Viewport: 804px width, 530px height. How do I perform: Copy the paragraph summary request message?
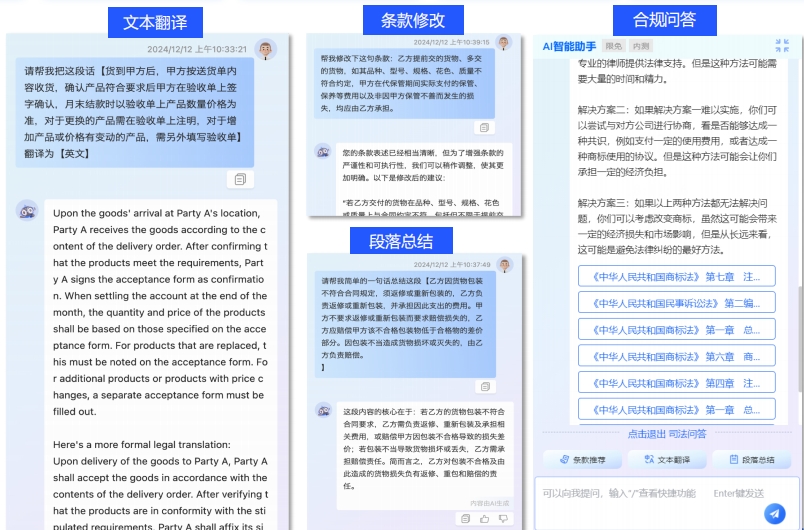pos(485,386)
